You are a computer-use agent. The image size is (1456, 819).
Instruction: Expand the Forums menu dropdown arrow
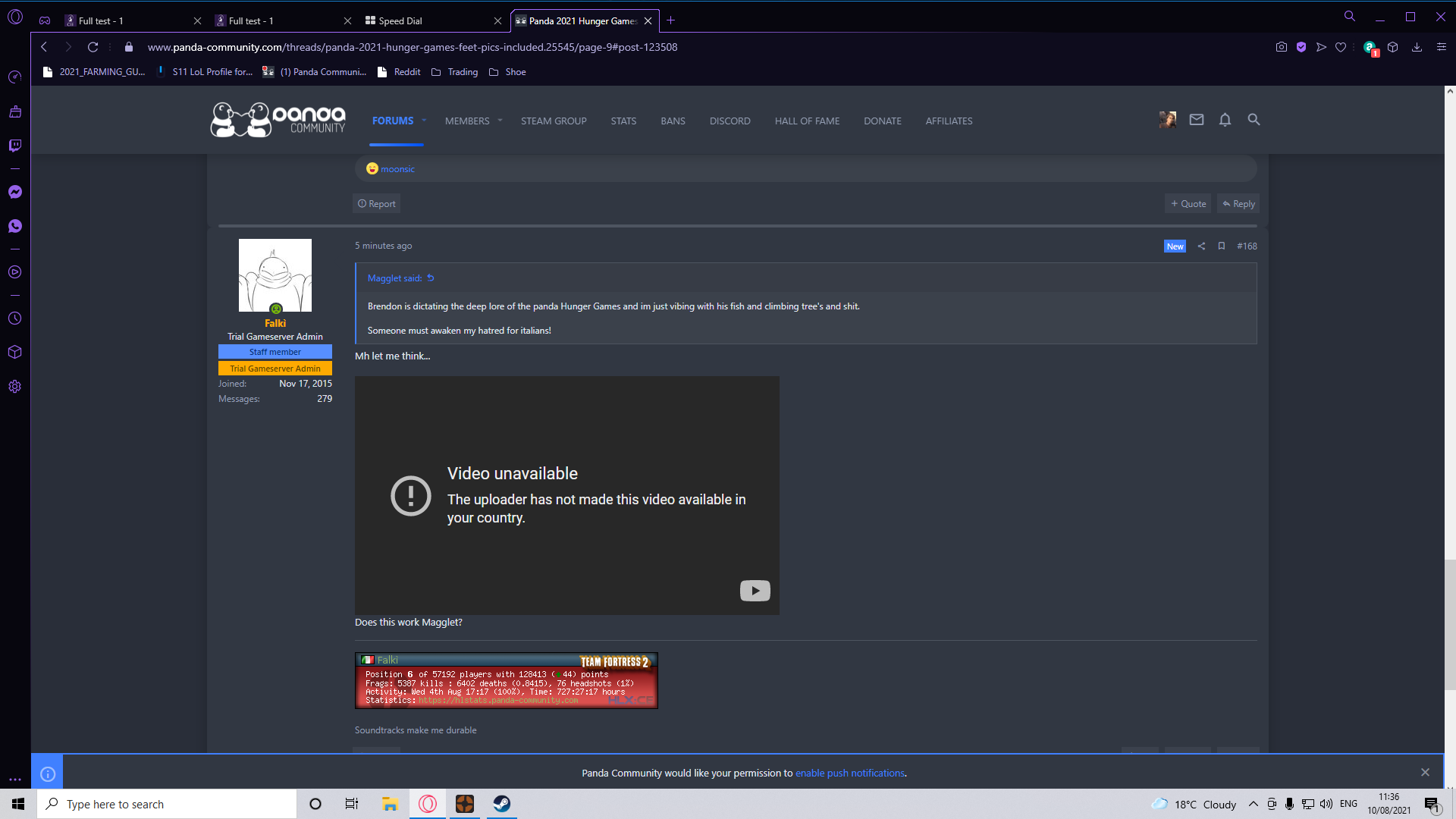pyautogui.click(x=424, y=121)
